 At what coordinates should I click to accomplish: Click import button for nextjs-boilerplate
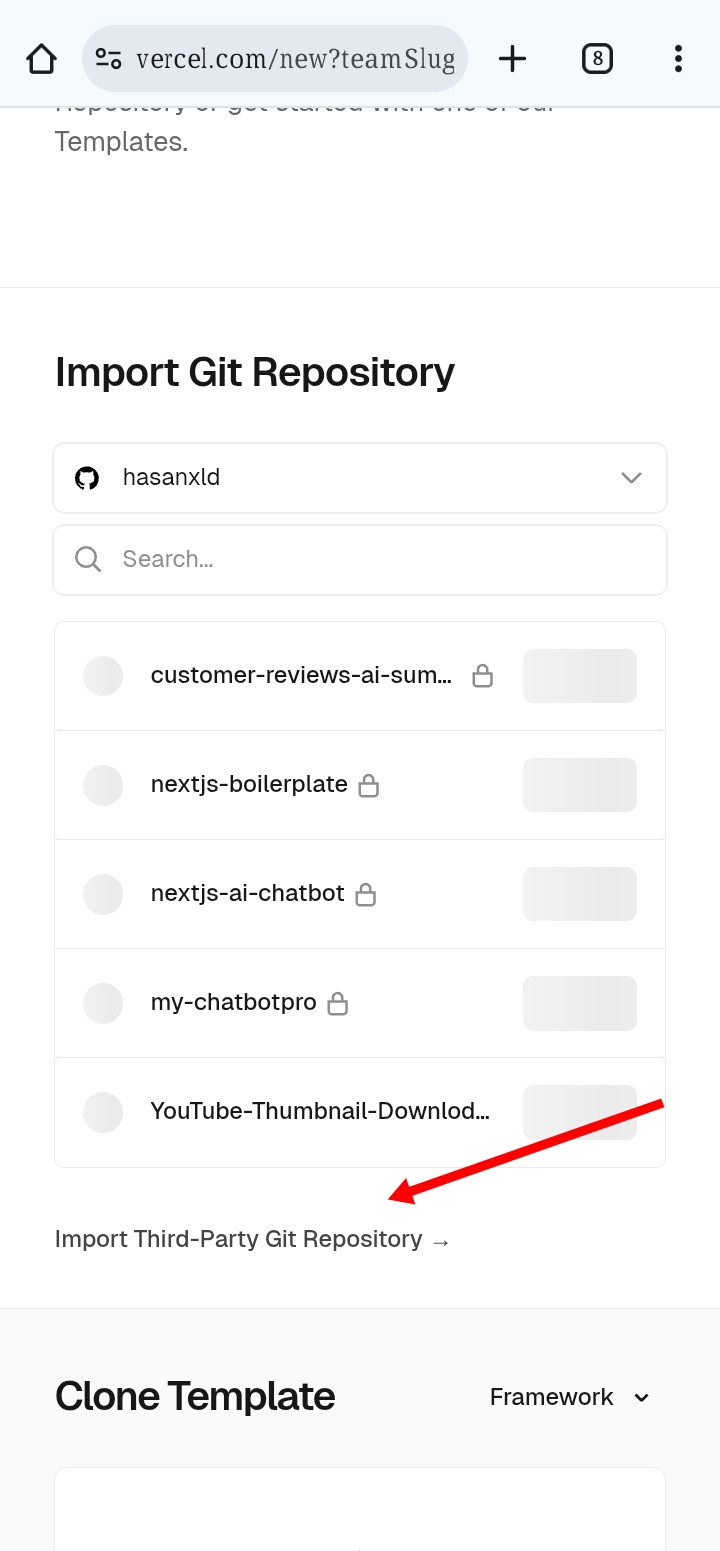(580, 785)
